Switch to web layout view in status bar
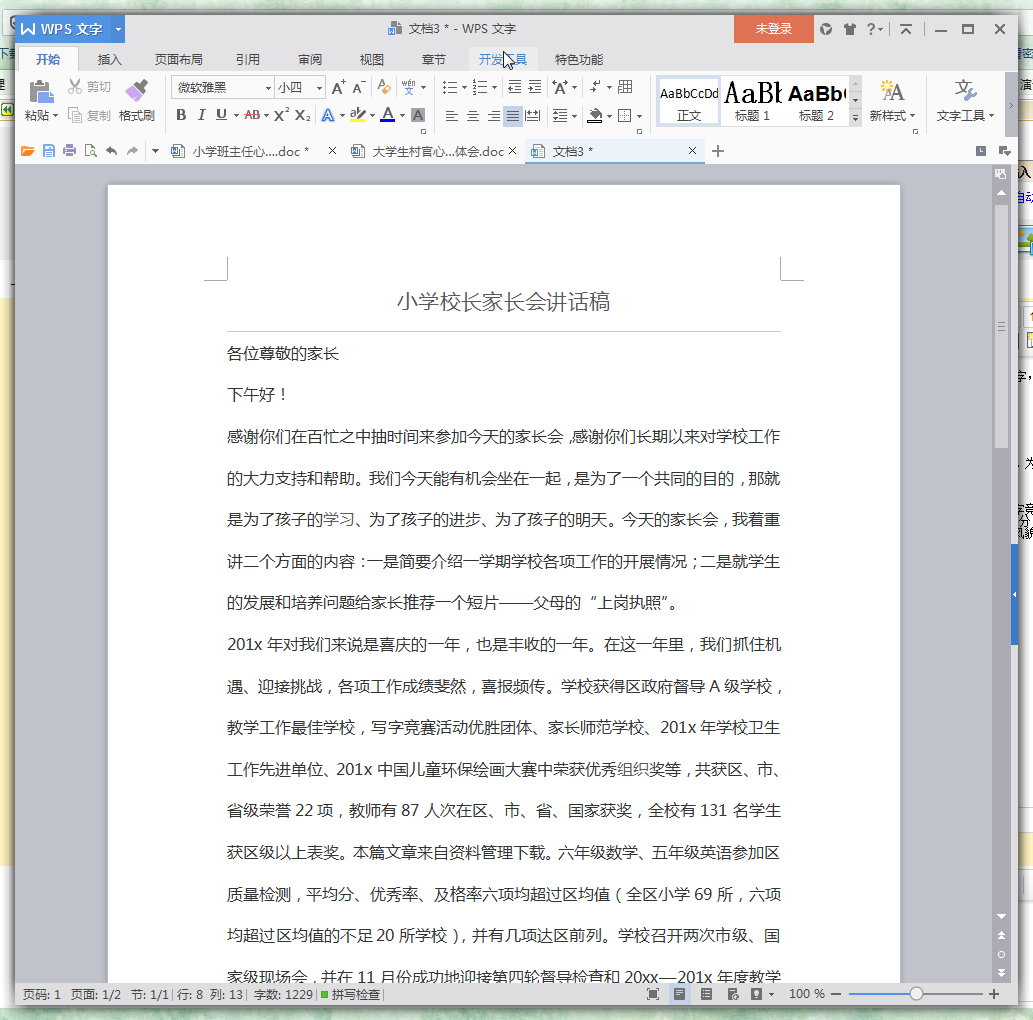This screenshot has height=1020, width=1033. click(733, 994)
